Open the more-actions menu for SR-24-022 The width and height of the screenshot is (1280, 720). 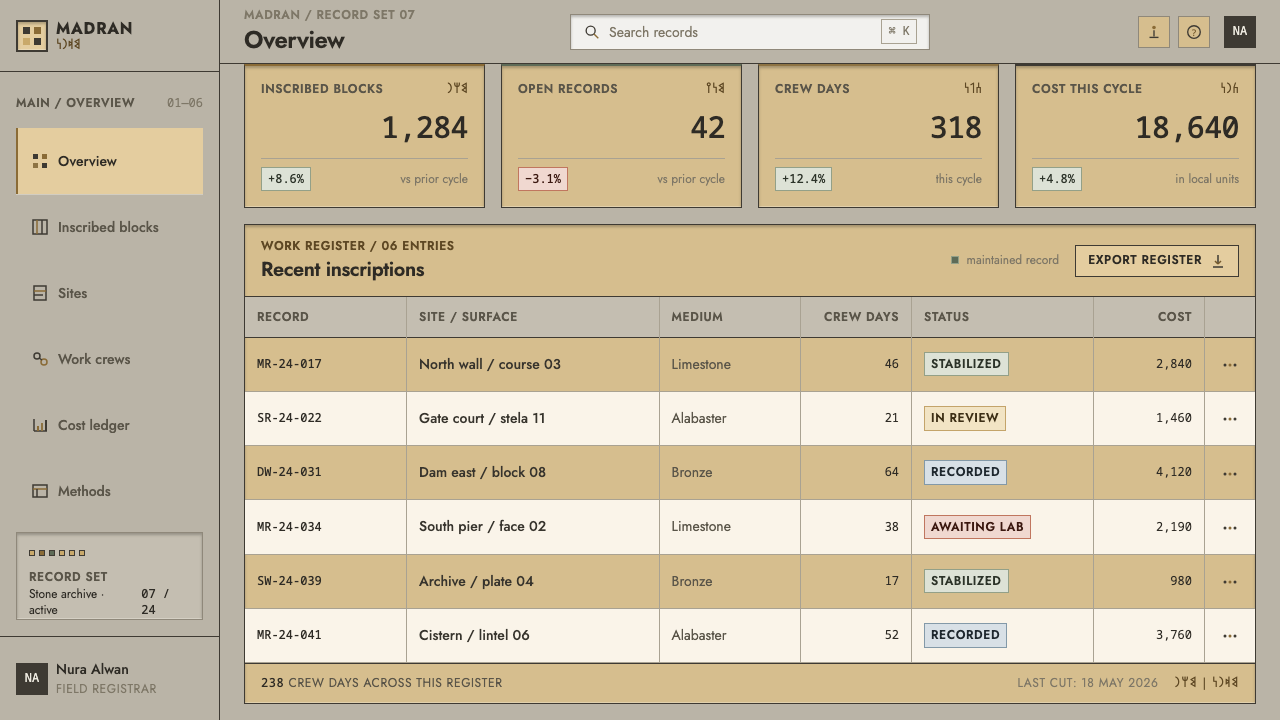[x=1230, y=419]
